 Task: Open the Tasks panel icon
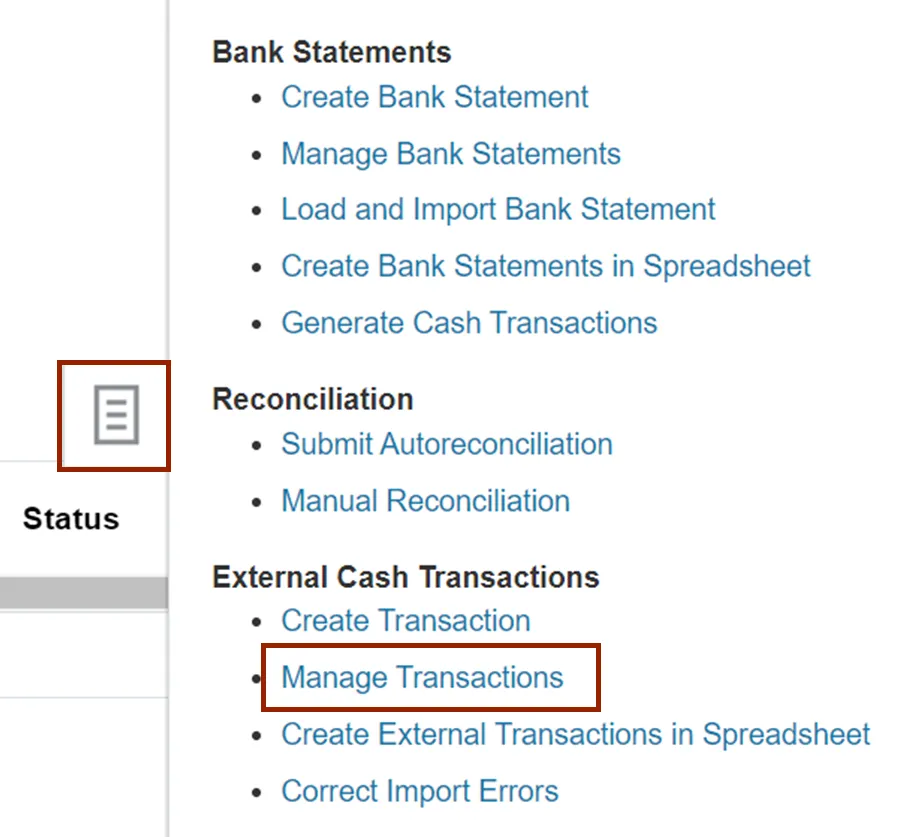pos(115,415)
